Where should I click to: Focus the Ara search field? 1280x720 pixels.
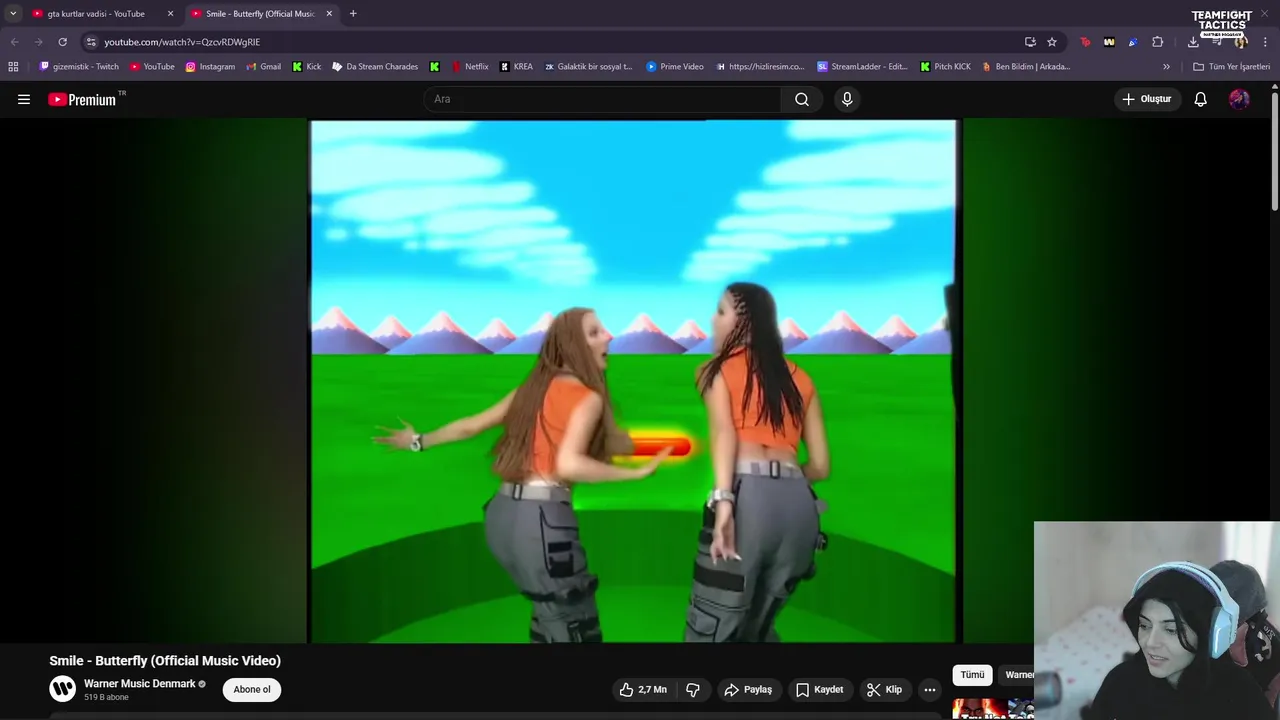pos(602,99)
